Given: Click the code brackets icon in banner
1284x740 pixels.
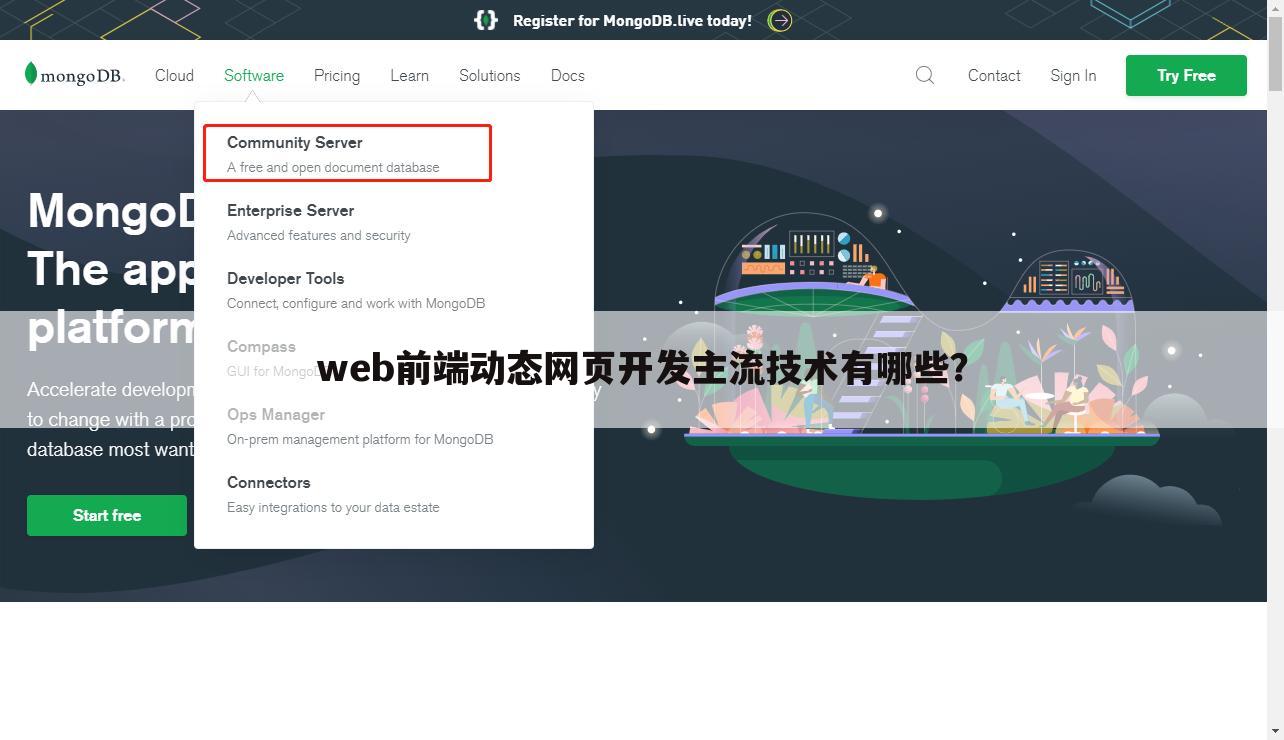Looking at the screenshot, I should click(x=485, y=20).
